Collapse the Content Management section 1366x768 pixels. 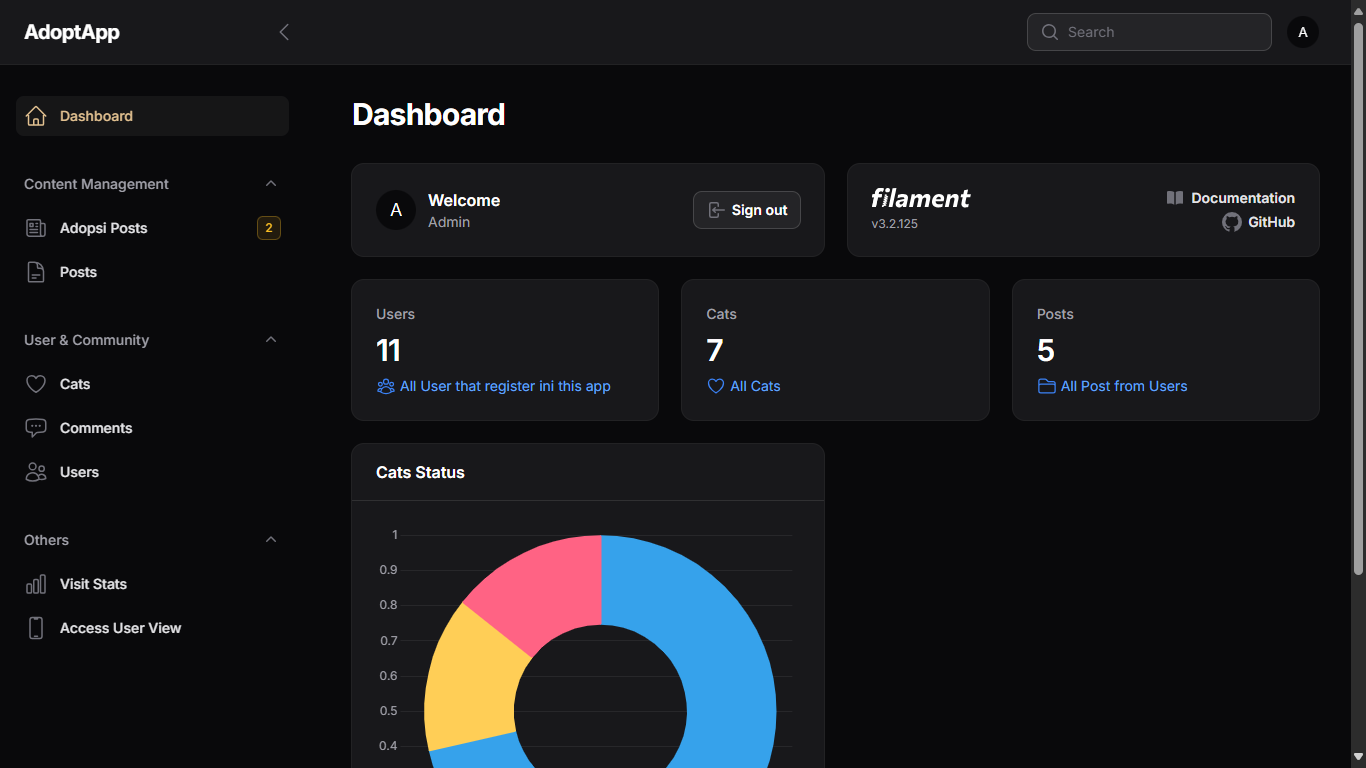(270, 183)
